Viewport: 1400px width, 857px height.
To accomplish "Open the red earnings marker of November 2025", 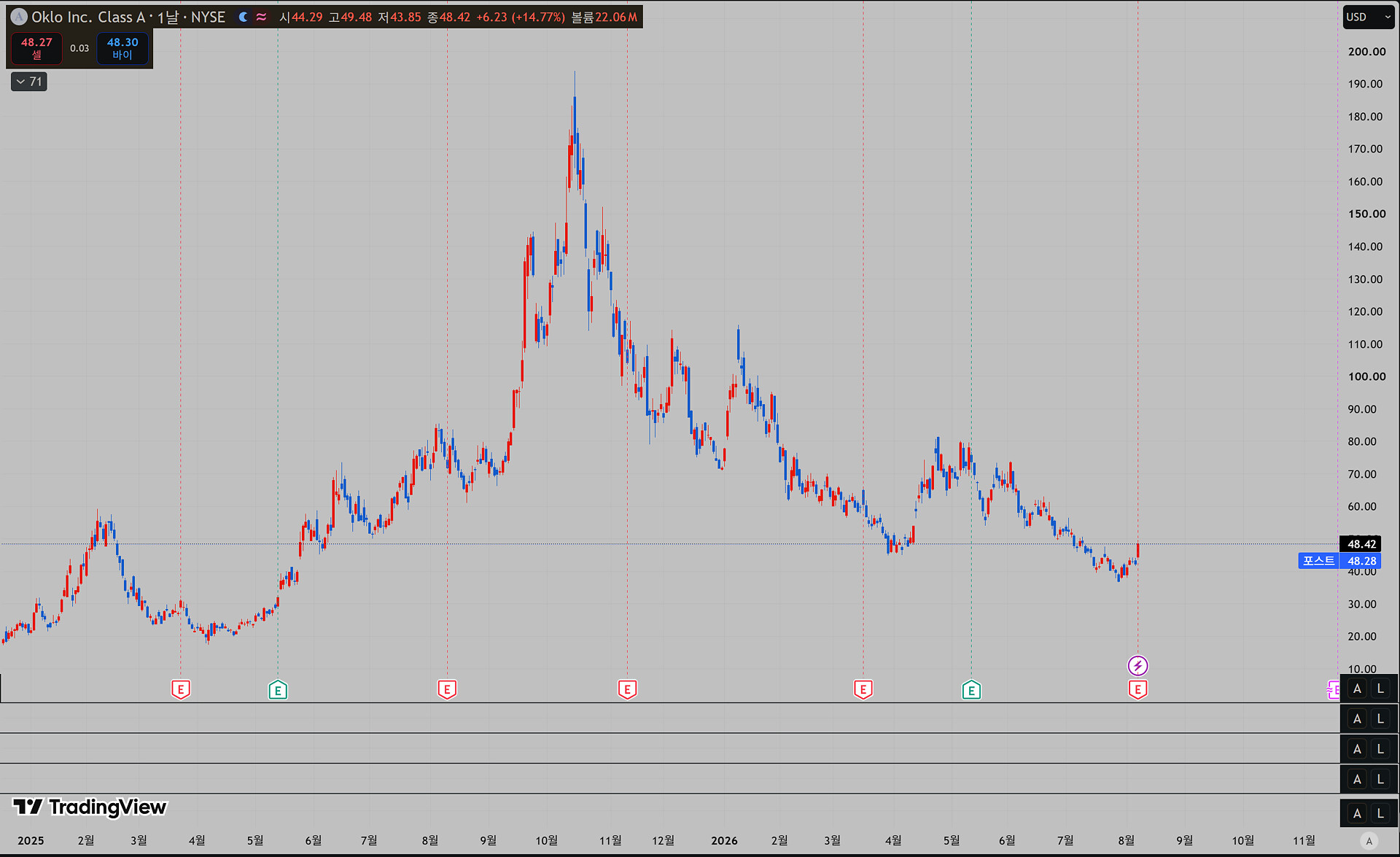I will pyautogui.click(x=627, y=689).
